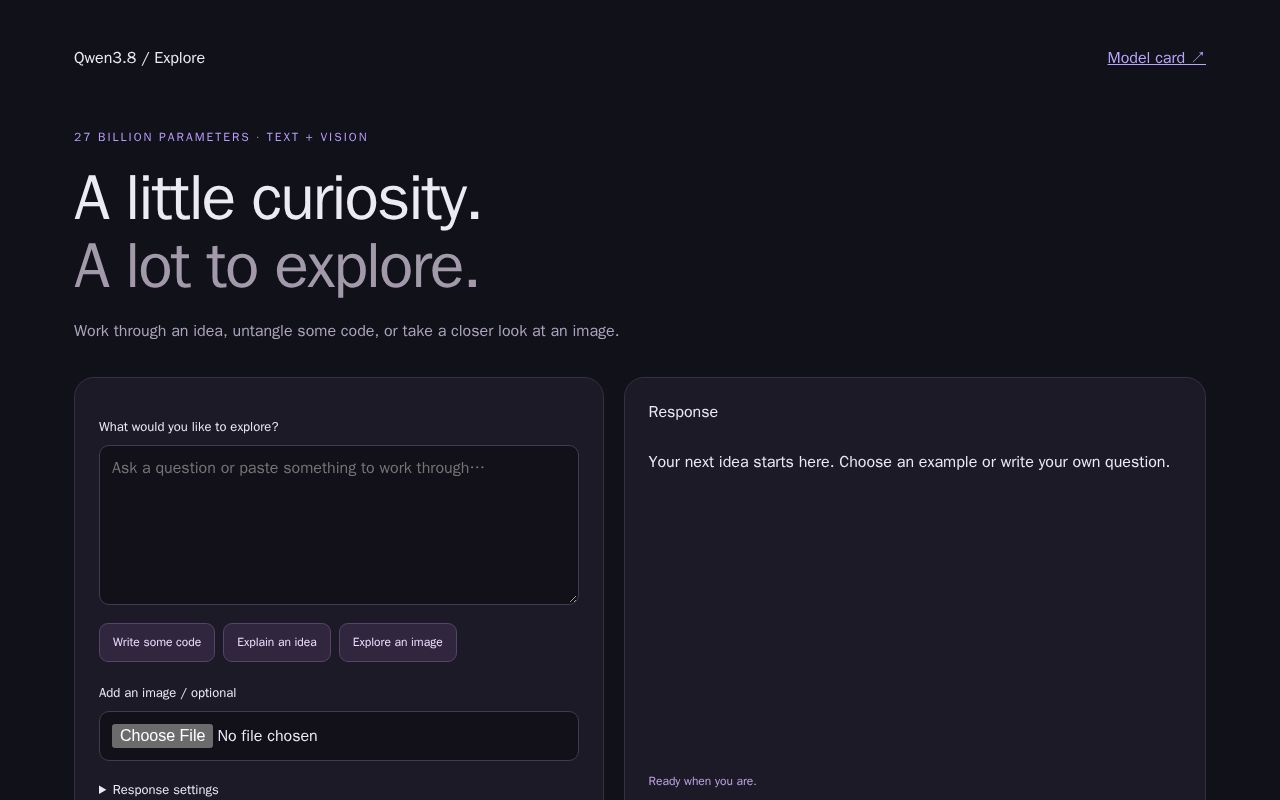Click the Response panel heading
The width and height of the screenshot is (1280, 800).
click(x=683, y=412)
